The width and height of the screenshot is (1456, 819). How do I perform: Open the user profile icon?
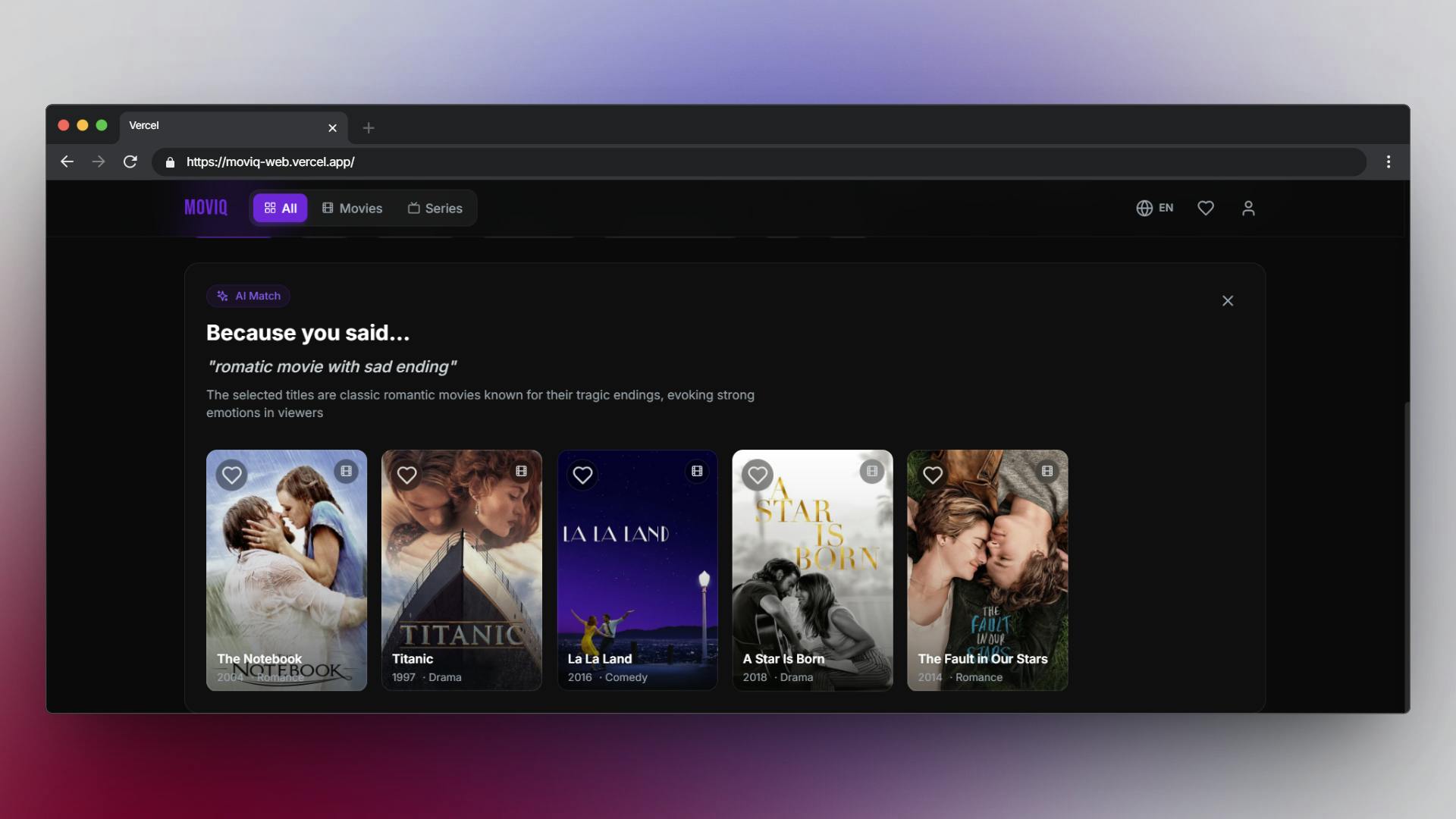(x=1248, y=208)
